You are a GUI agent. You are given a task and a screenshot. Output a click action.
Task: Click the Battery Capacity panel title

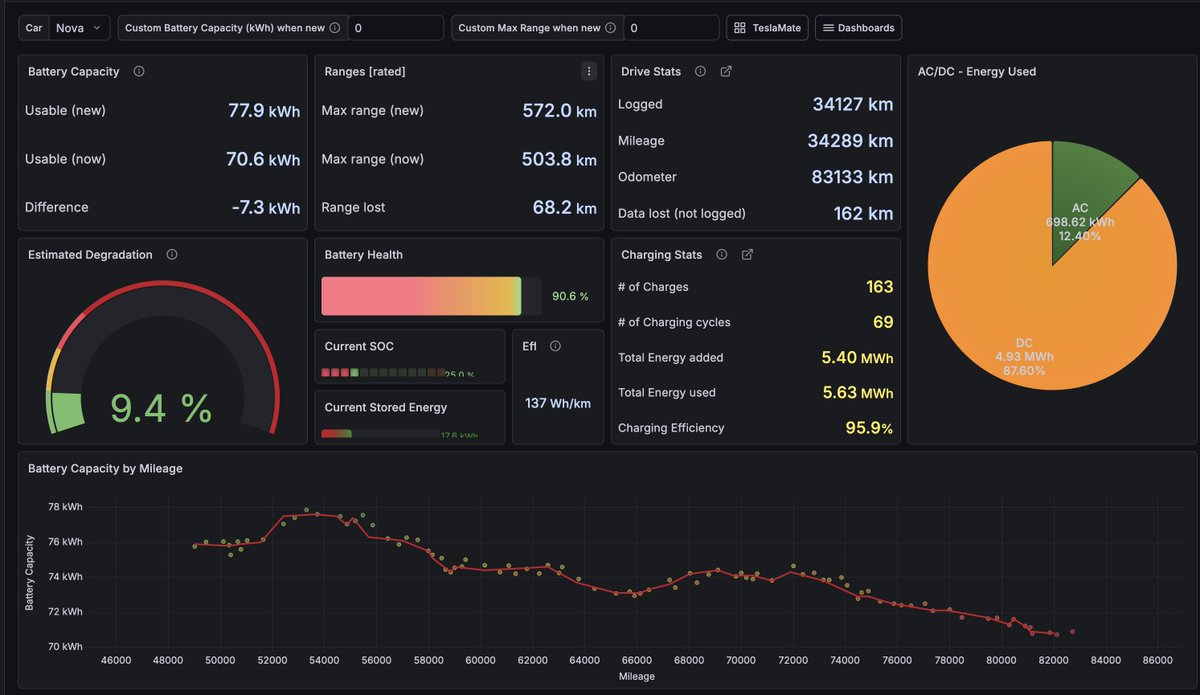[x=74, y=71]
